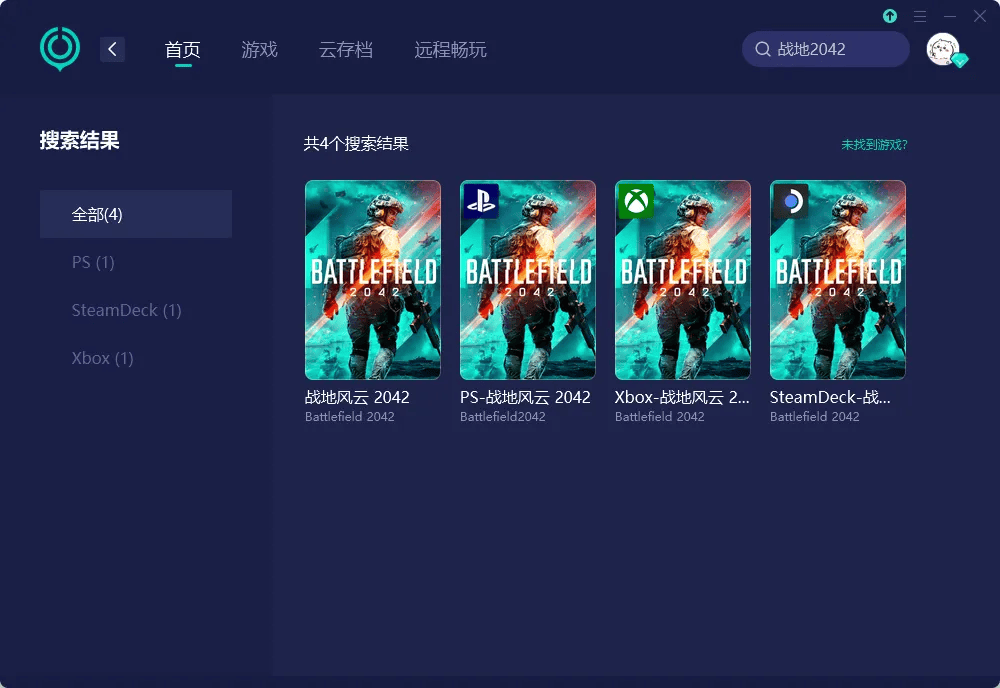Open the hamburger menu in title bar
This screenshot has height=688, width=1000.
pyautogui.click(x=920, y=16)
